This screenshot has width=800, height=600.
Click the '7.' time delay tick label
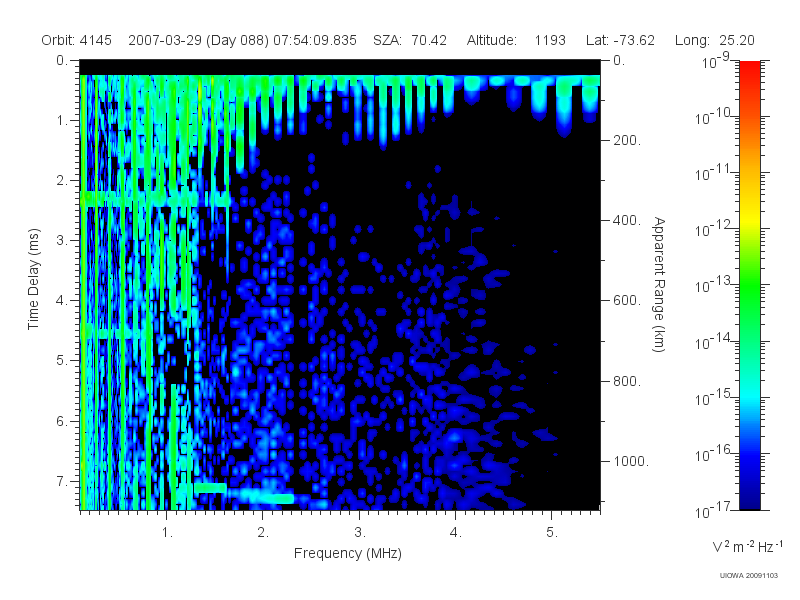coord(62,481)
